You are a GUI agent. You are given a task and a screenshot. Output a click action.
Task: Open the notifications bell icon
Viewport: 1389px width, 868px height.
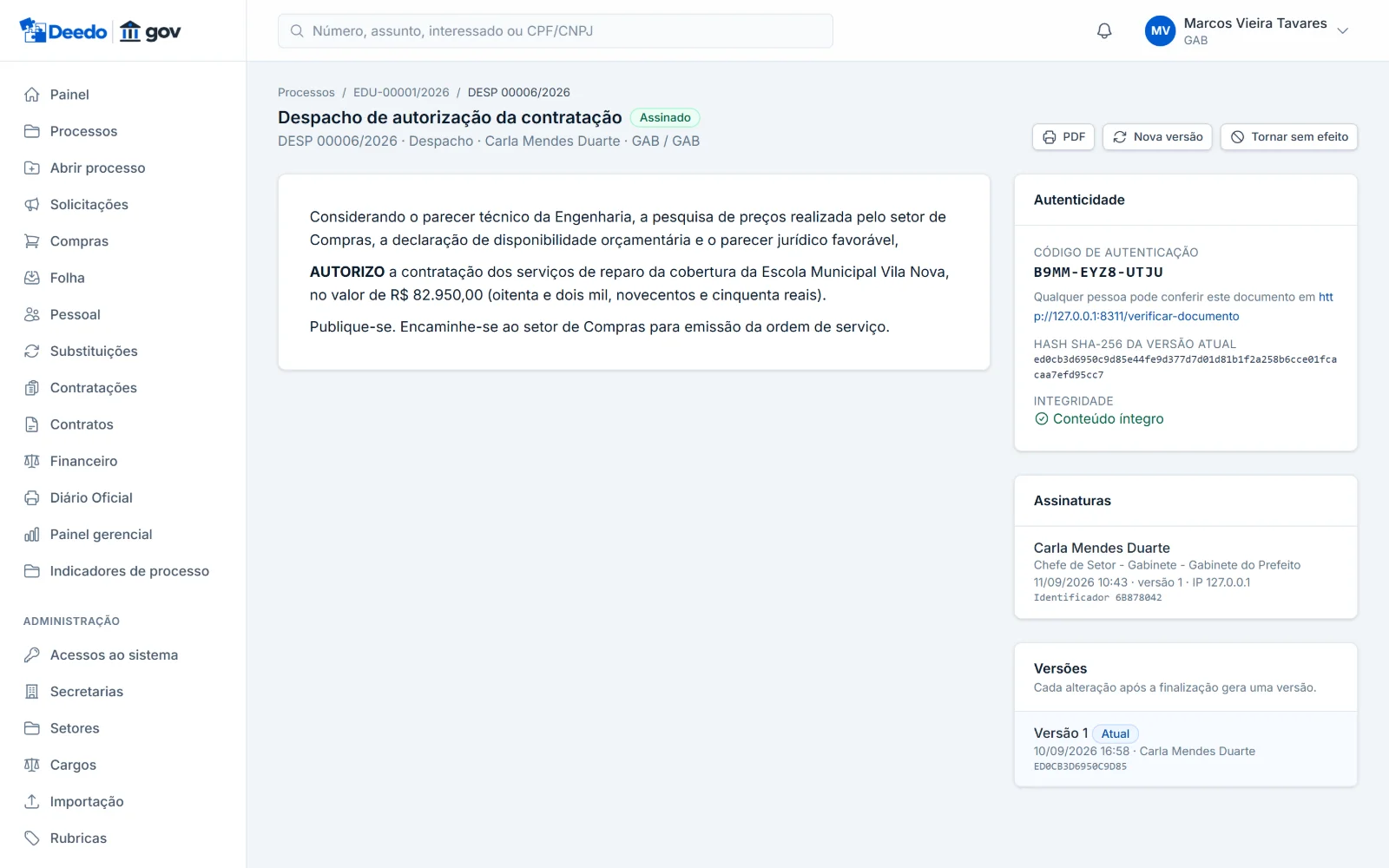coord(1104,31)
